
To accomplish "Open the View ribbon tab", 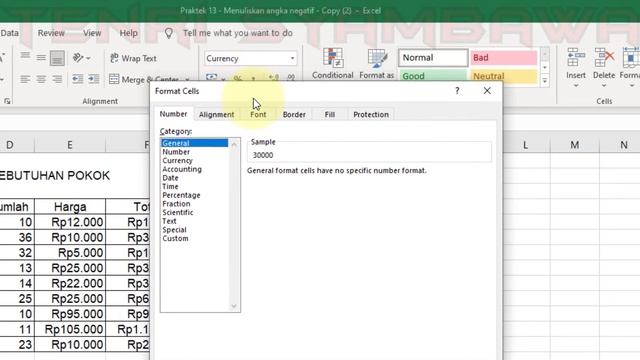I will [92, 33].
